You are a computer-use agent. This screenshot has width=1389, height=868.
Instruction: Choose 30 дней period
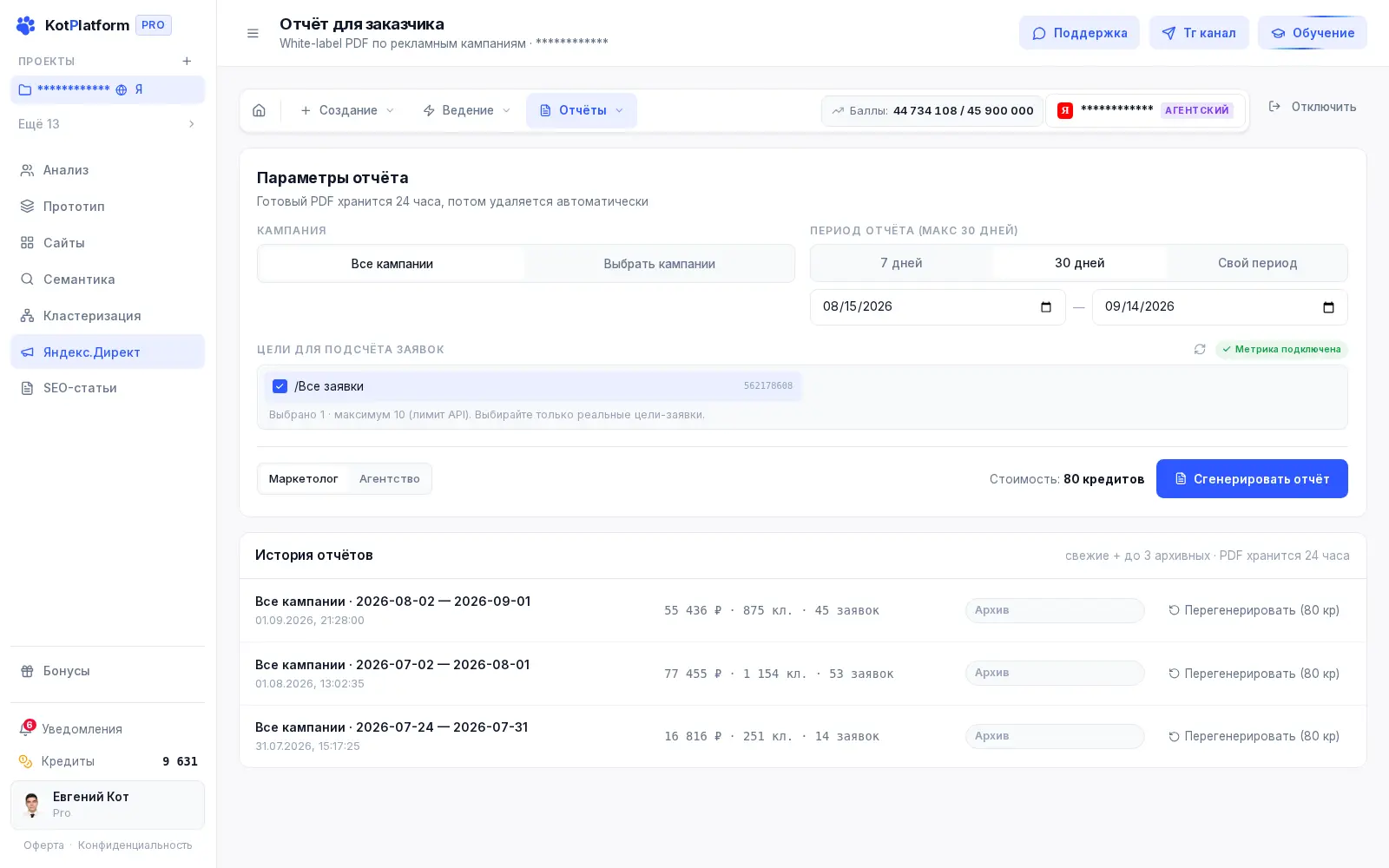pyautogui.click(x=1079, y=263)
